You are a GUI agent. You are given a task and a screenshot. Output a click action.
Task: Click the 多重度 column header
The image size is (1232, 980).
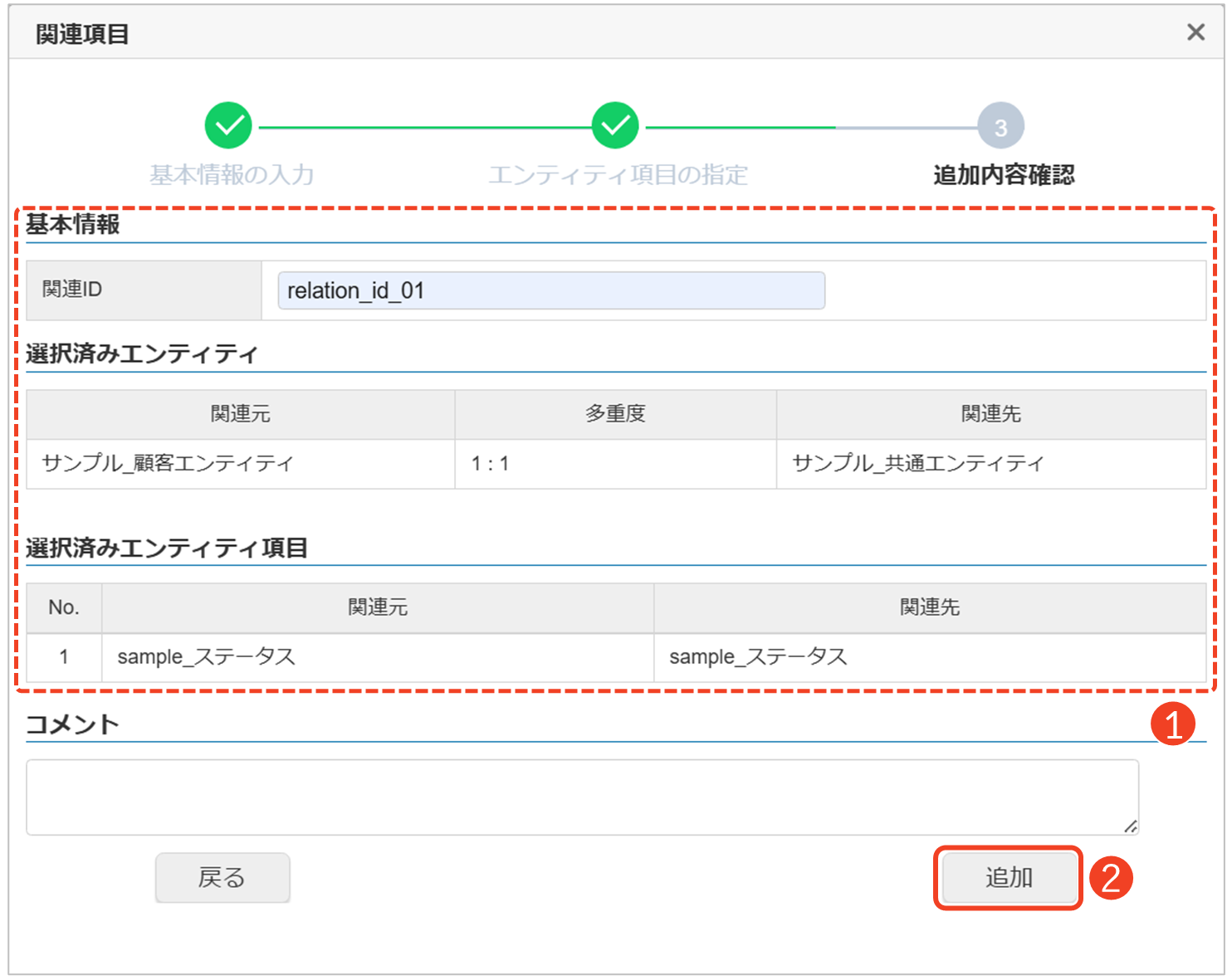click(615, 414)
